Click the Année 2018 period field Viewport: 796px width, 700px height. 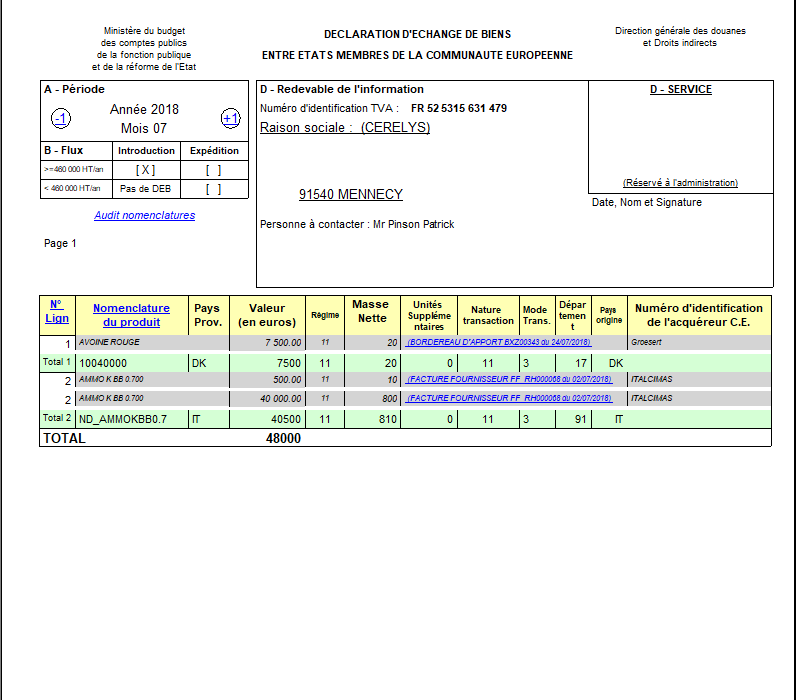coord(144,110)
